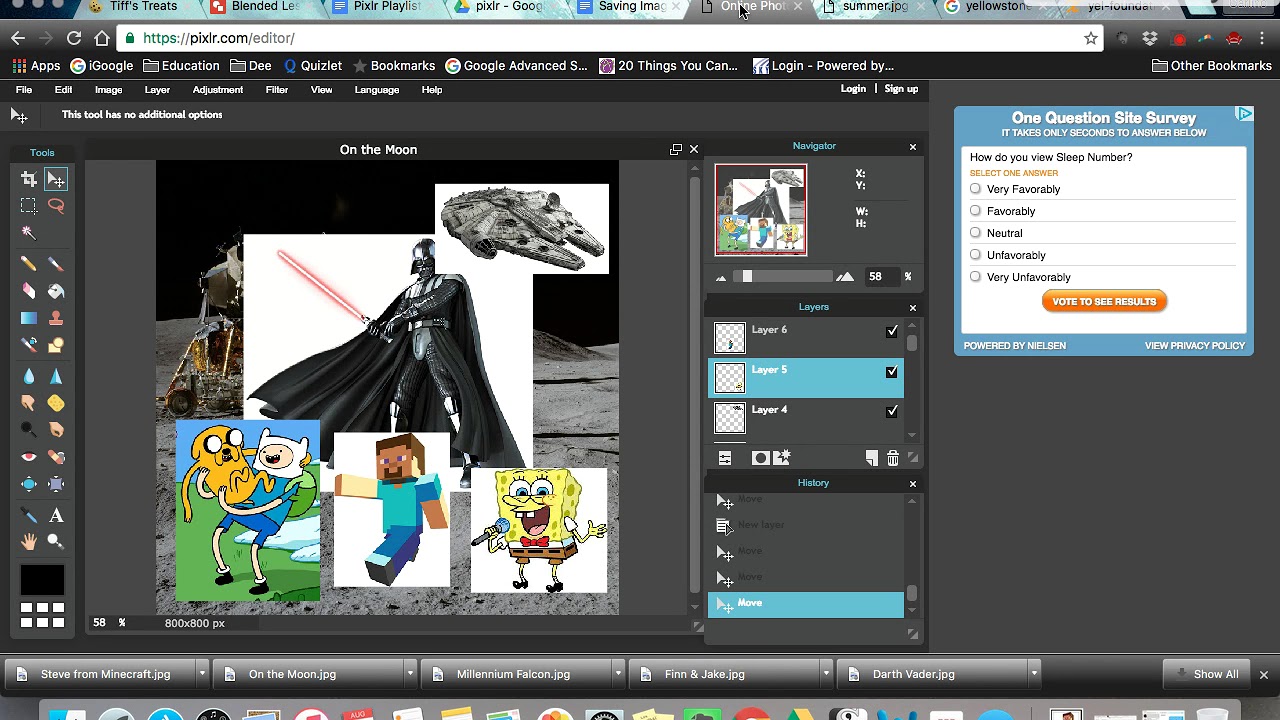
Task: Select the Pencil tool
Action: (29, 264)
